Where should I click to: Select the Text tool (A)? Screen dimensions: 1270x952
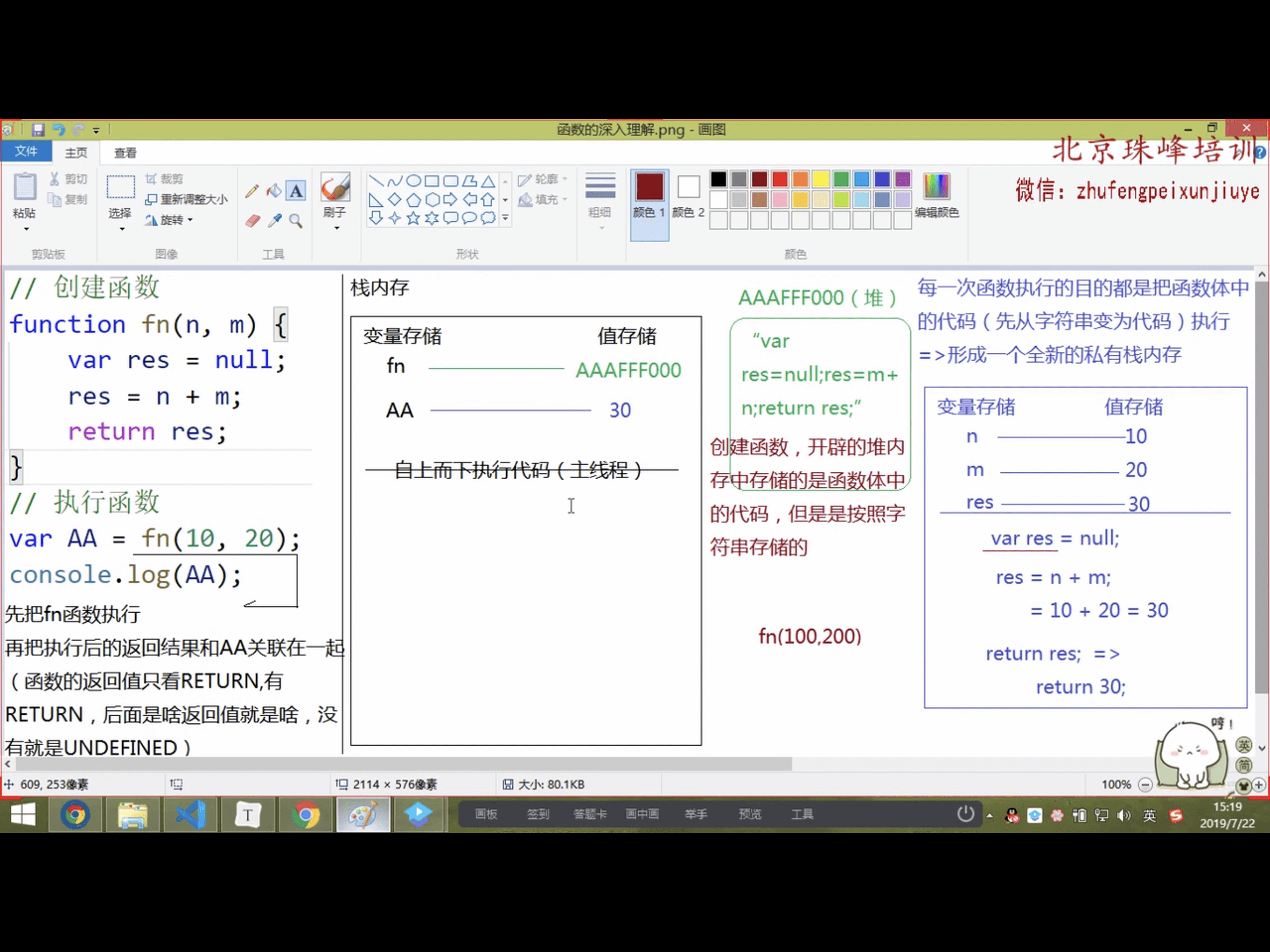tap(296, 190)
